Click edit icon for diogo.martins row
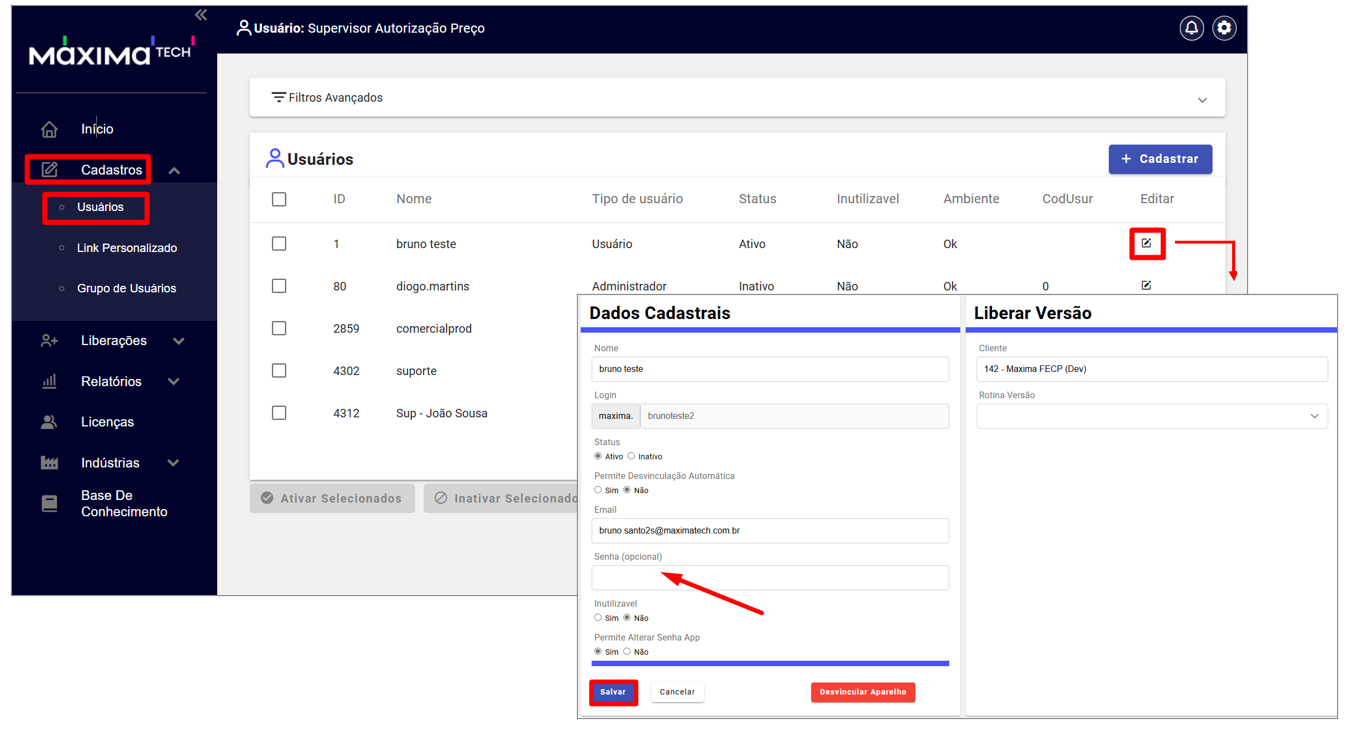 point(1146,286)
